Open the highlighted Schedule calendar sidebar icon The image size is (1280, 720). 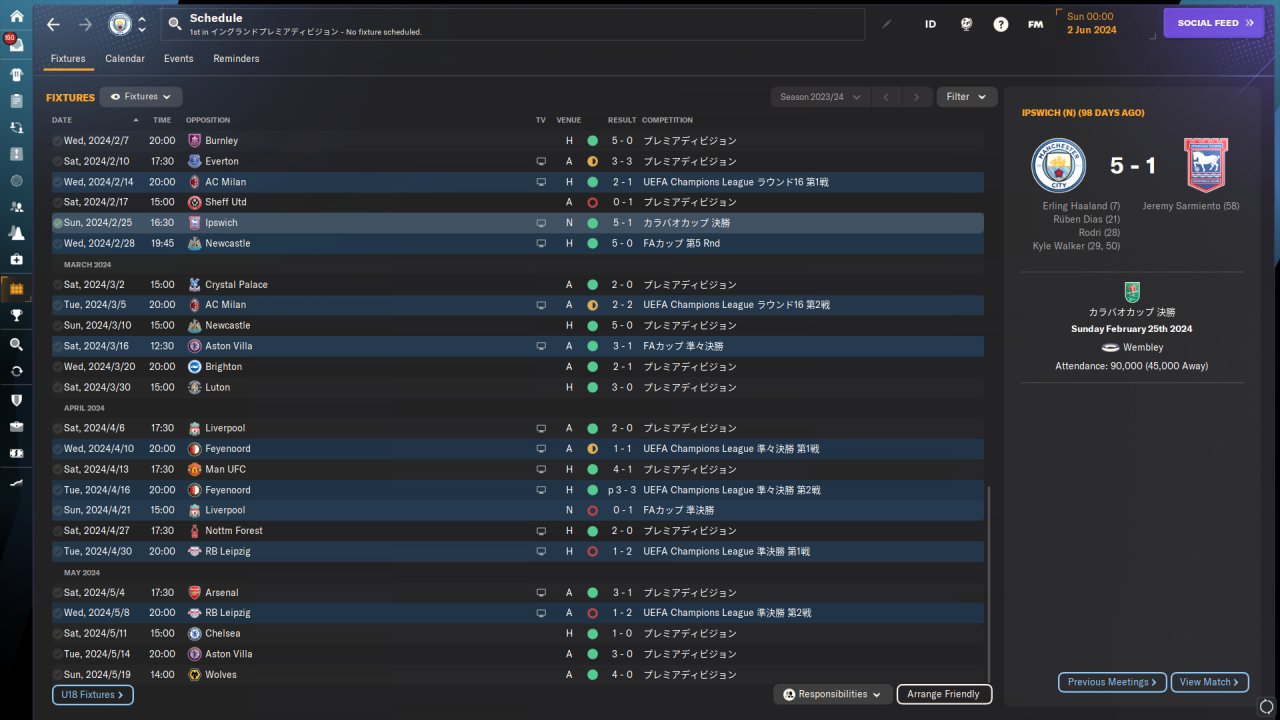coord(16,289)
